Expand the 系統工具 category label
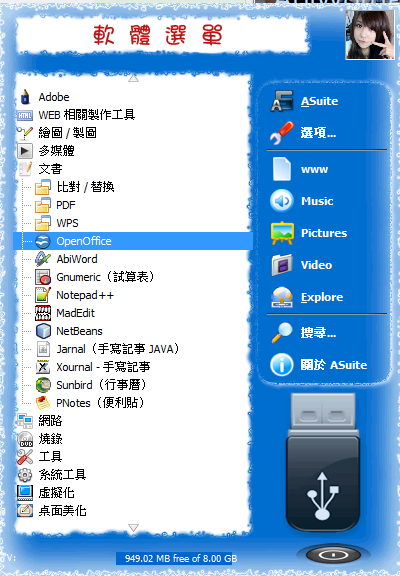400x576 pixels. (62, 475)
